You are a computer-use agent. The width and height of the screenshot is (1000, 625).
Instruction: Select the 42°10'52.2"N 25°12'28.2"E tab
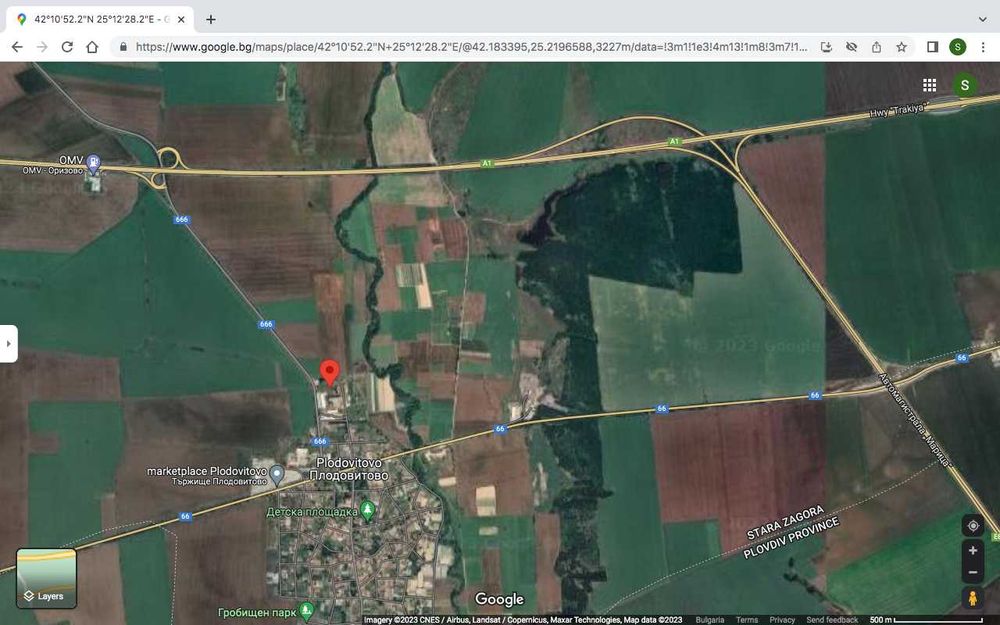pos(99,20)
